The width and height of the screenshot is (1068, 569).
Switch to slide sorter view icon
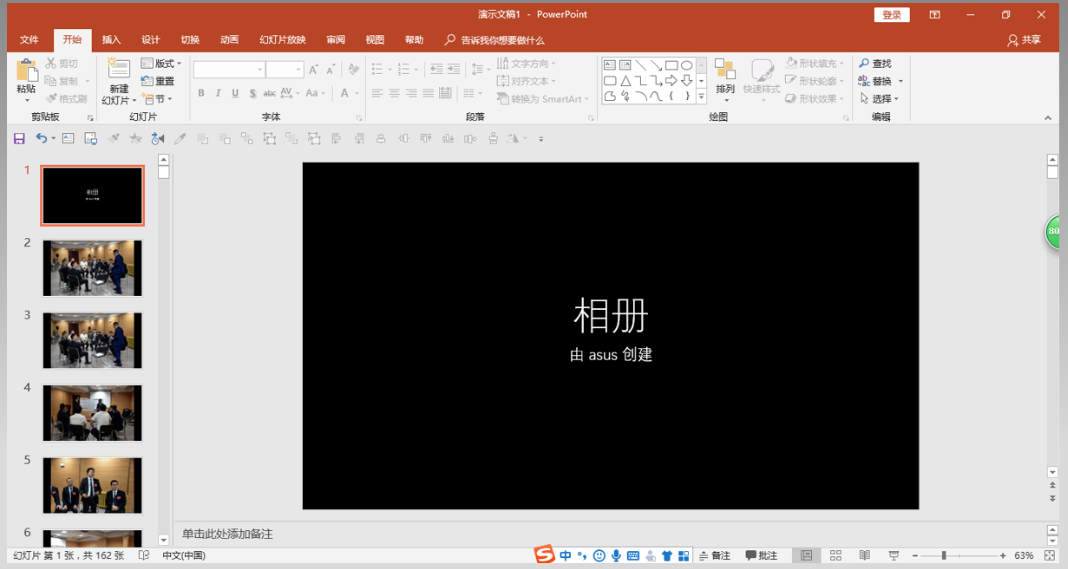836,555
